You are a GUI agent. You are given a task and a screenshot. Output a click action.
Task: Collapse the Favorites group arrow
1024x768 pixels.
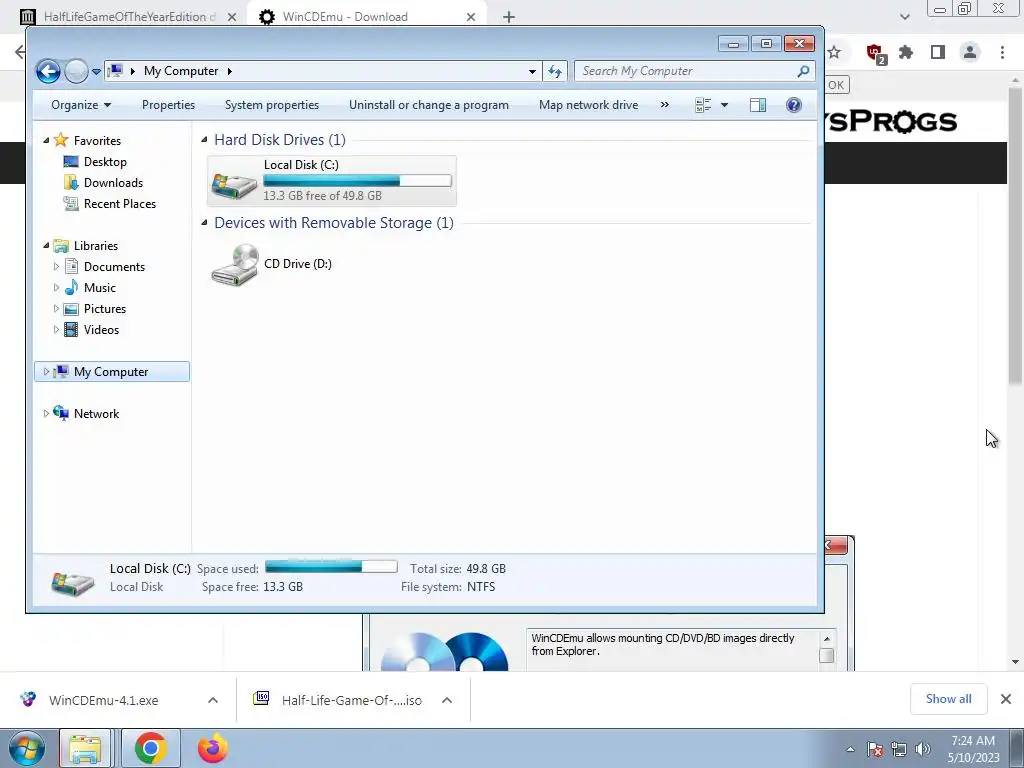[x=46, y=140]
